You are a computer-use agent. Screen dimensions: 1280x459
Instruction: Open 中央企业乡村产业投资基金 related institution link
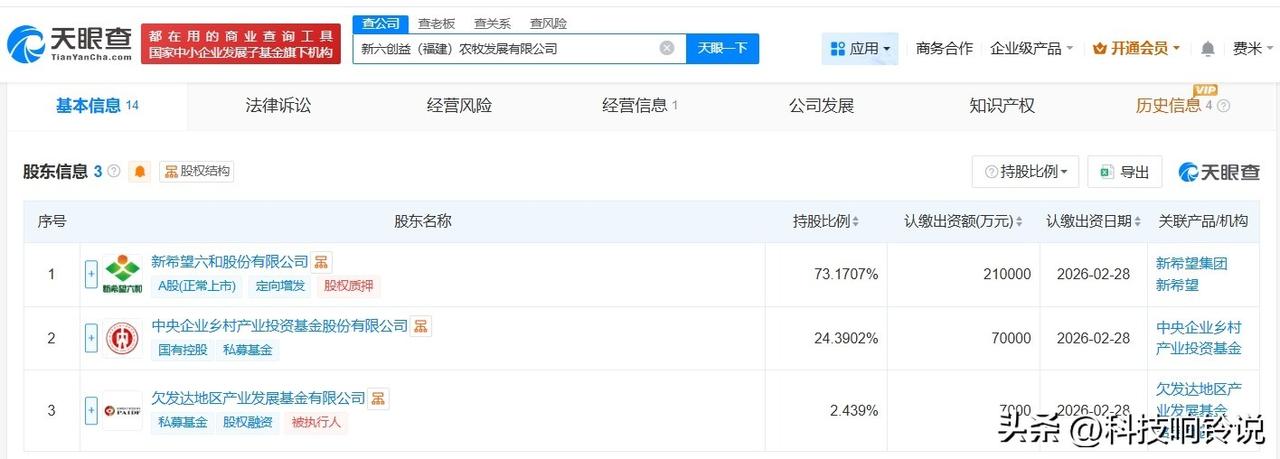pyautogui.click(x=1199, y=338)
